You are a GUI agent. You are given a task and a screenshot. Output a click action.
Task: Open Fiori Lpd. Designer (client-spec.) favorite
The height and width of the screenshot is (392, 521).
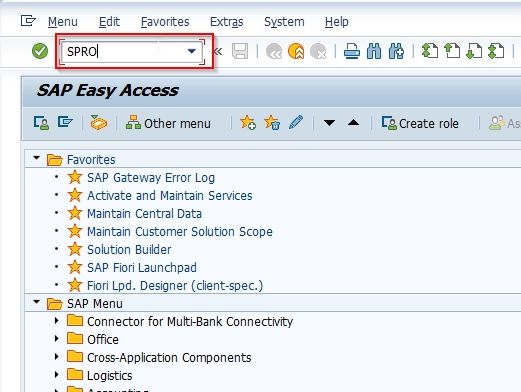(x=175, y=286)
